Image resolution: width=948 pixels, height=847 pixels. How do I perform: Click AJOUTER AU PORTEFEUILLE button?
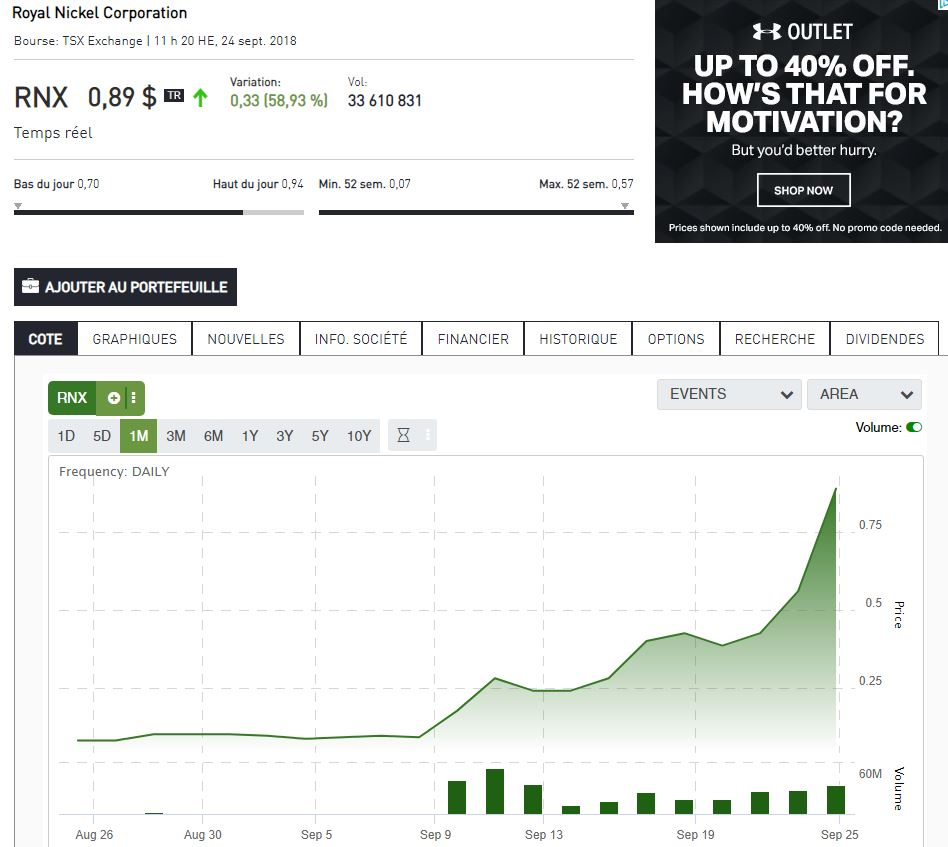point(125,287)
